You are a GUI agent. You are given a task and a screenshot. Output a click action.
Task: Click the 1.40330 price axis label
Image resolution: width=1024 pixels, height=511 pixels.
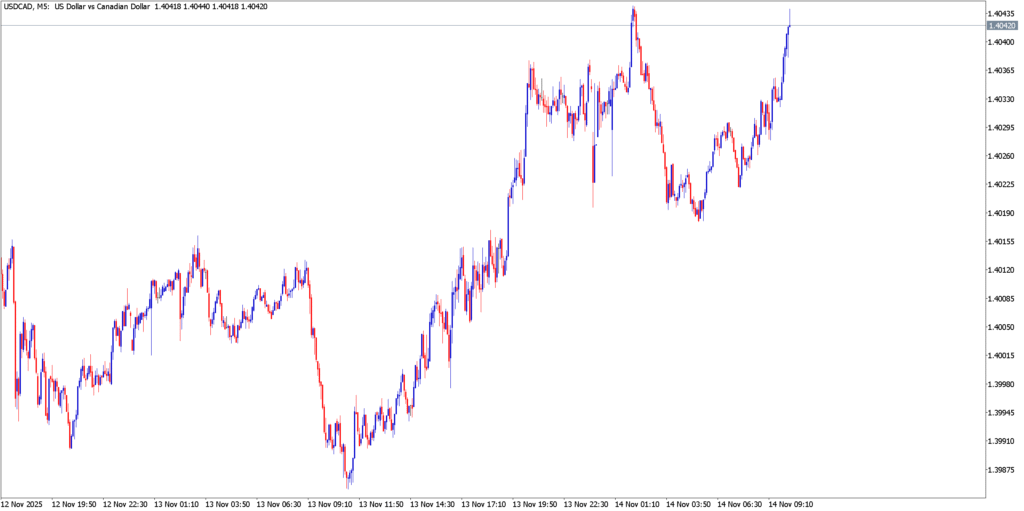click(x=1001, y=99)
